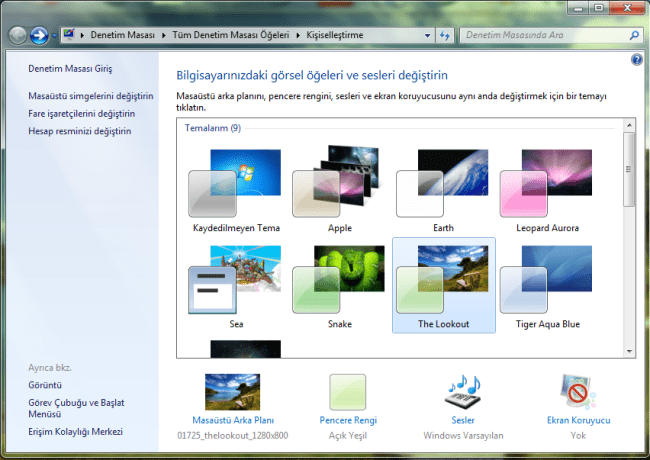The image size is (650, 460).
Task: Expand arrow after Denetim Masası breadcrumb
Action: point(164,36)
